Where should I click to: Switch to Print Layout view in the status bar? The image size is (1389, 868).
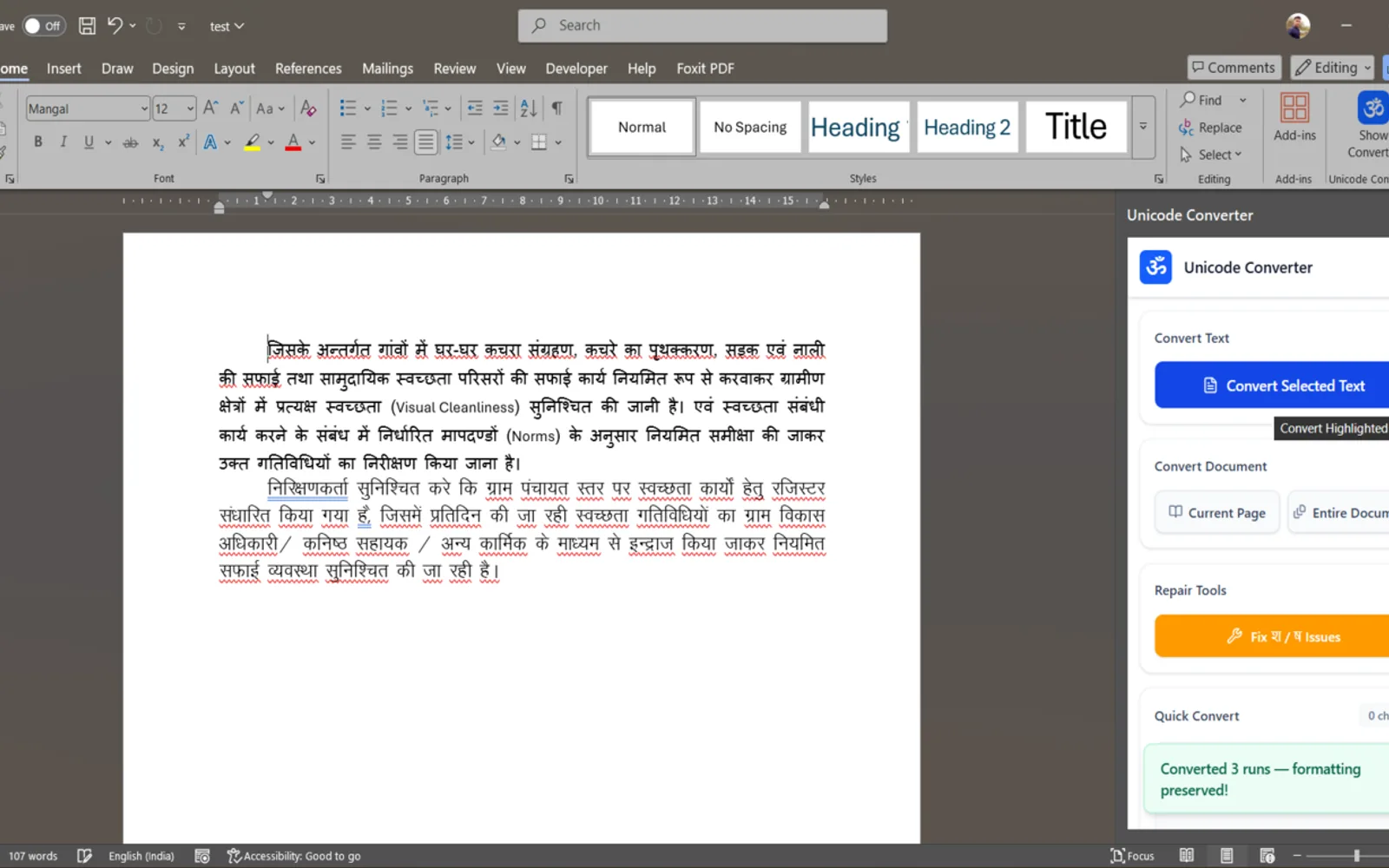click(1226, 856)
